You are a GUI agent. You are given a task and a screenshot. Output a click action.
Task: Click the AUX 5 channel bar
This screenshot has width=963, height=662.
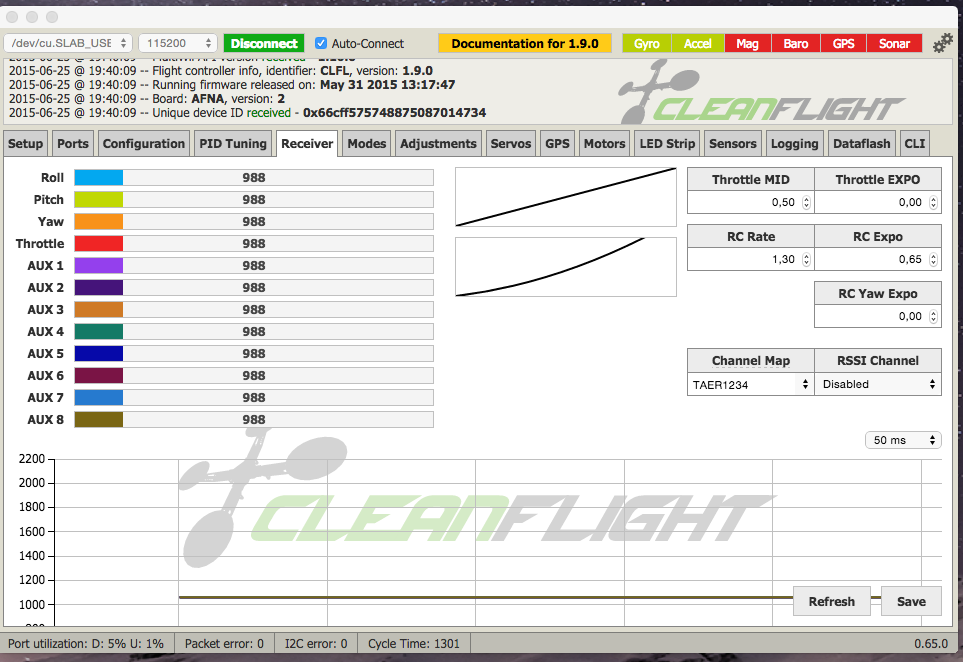click(x=254, y=353)
